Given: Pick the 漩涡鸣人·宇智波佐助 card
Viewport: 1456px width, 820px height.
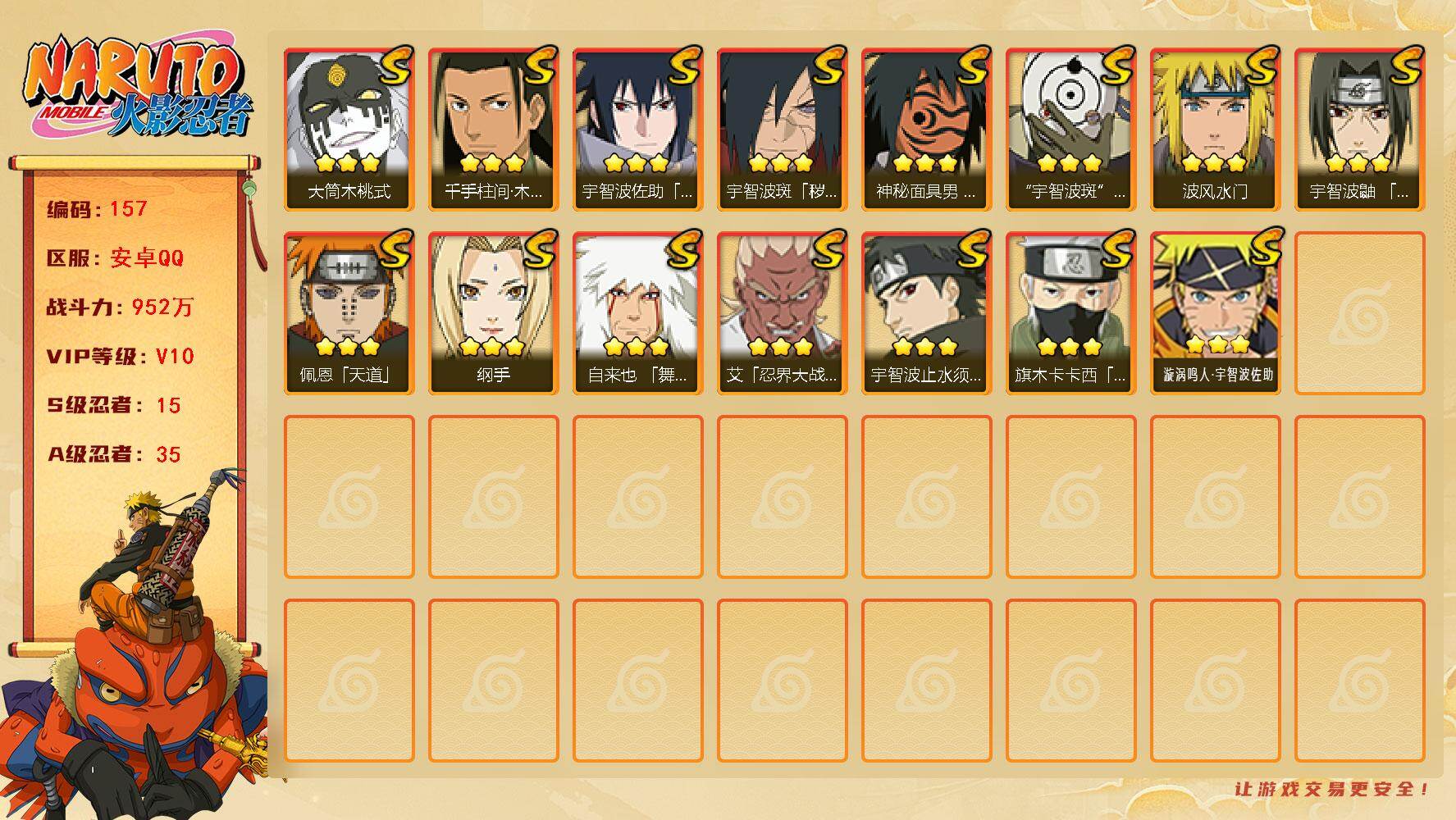Looking at the screenshot, I should click(1215, 312).
